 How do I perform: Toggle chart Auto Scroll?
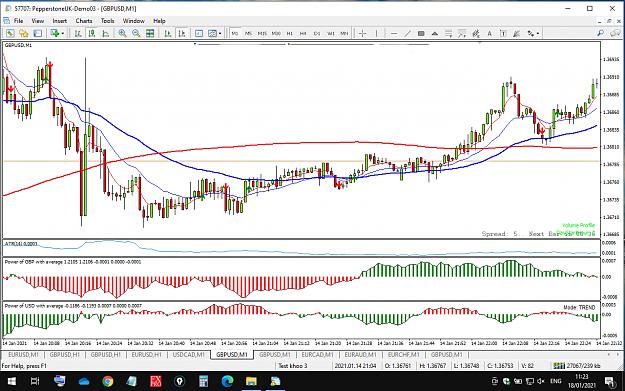coord(168,33)
